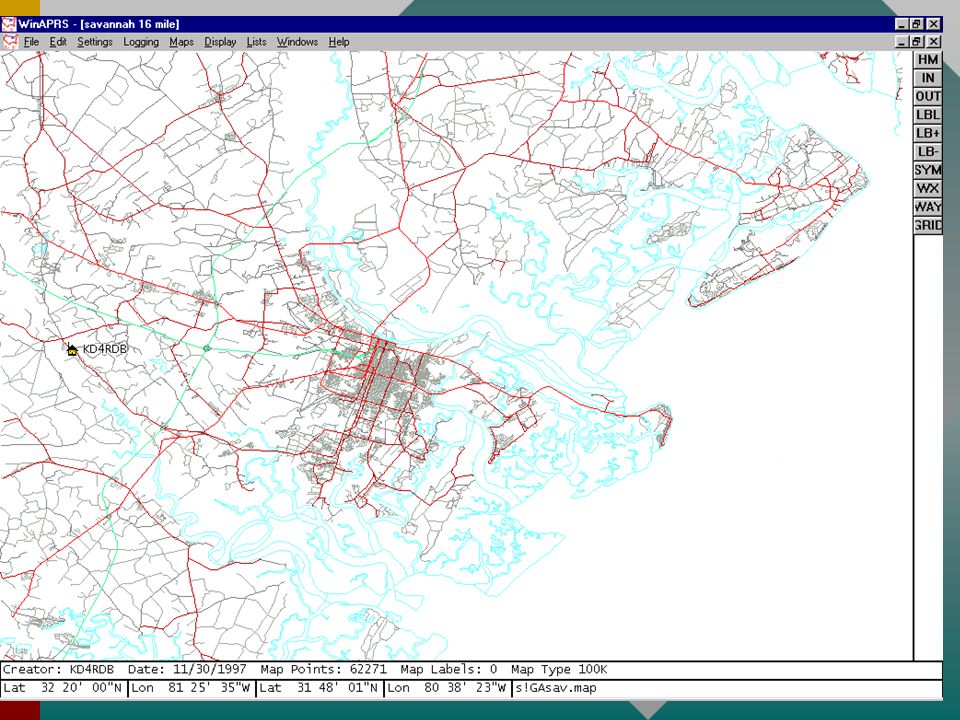The image size is (960, 720).
Task: Decrease labels with the LB- button
Action: click(928, 151)
